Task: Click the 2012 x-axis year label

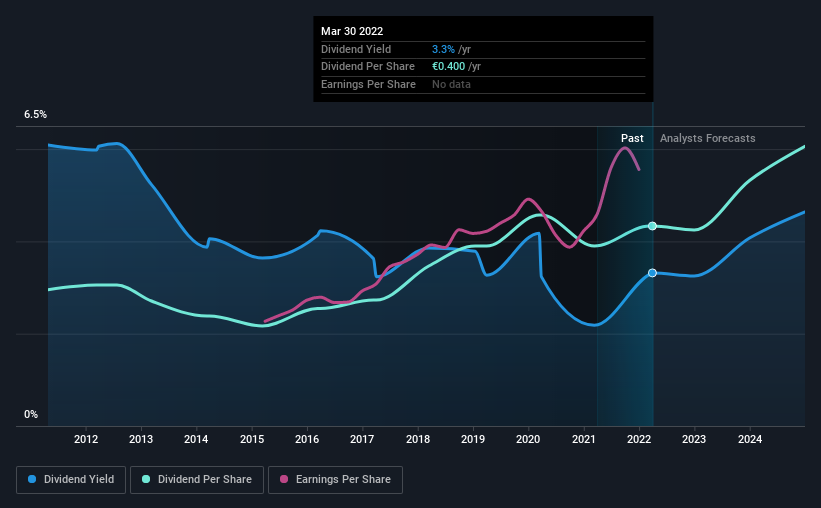Action: click(x=86, y=439)
